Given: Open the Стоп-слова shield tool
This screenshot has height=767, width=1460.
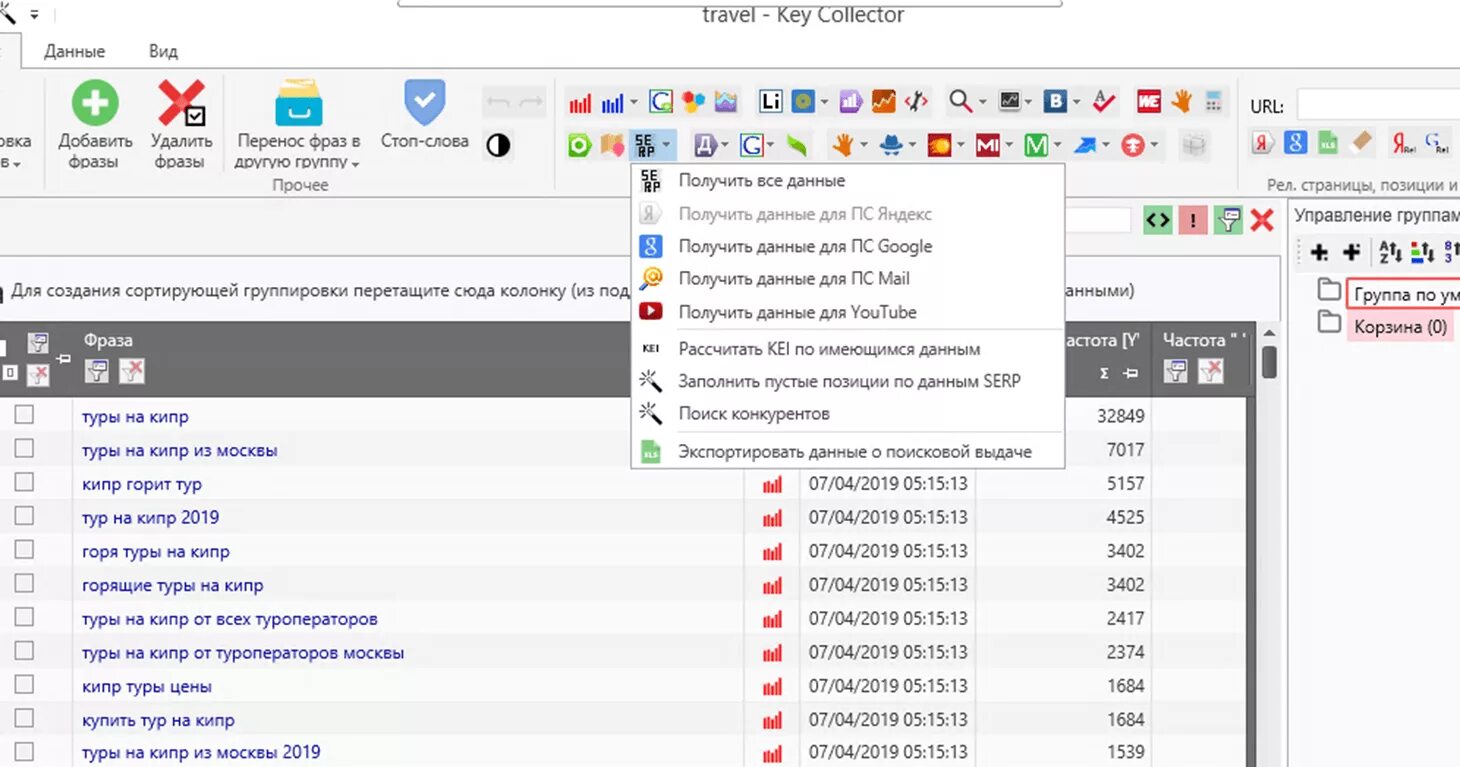Looking at the screenshot, I should (424, 103).
